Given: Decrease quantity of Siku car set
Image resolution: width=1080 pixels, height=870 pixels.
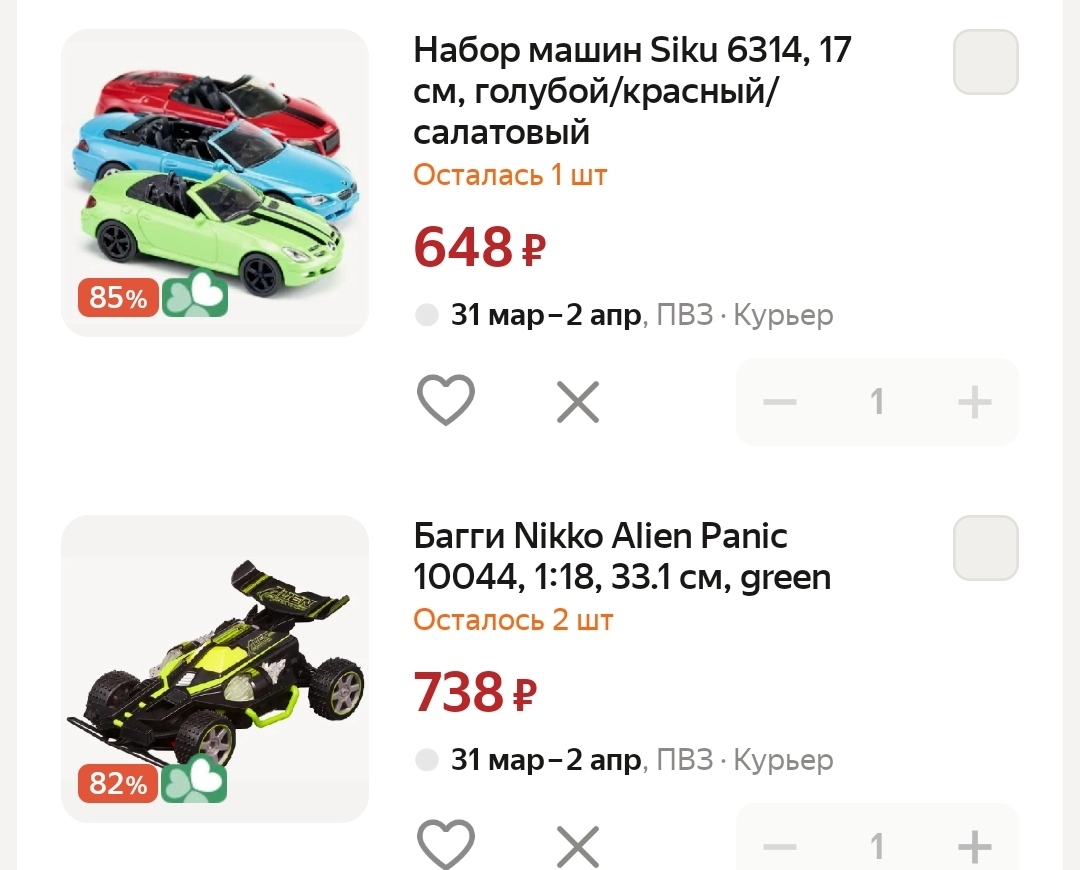Looking at the screenshot, I should [x=780, y=402].
